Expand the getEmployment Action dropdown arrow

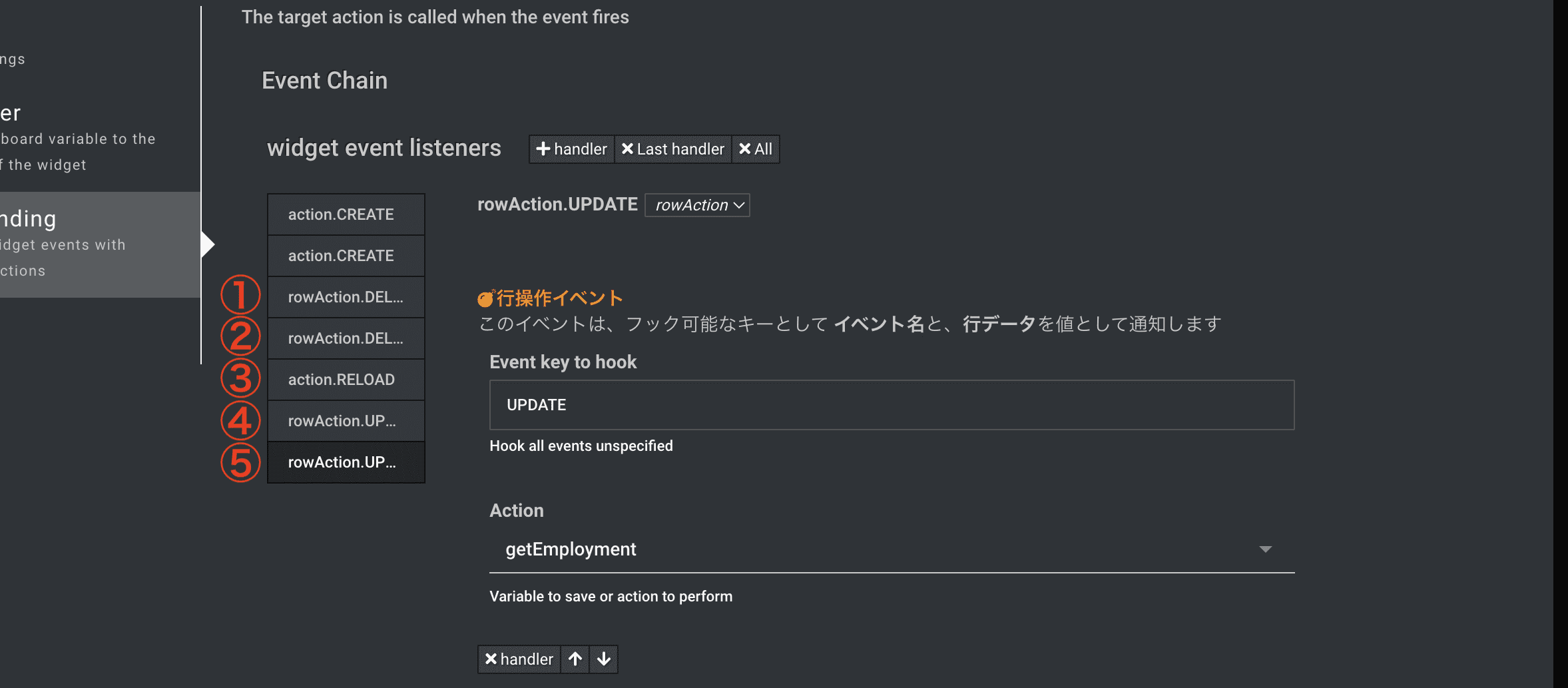point(1265,549)
